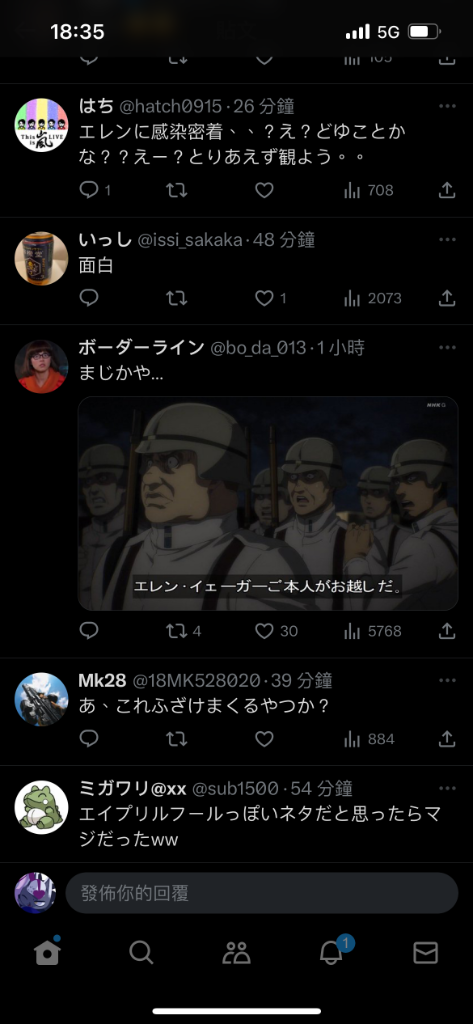473x1024 pixels.
Task: Retweet the post by いっし @issi_sakaka
Action: pyautogui.click(x=176, y=298)
